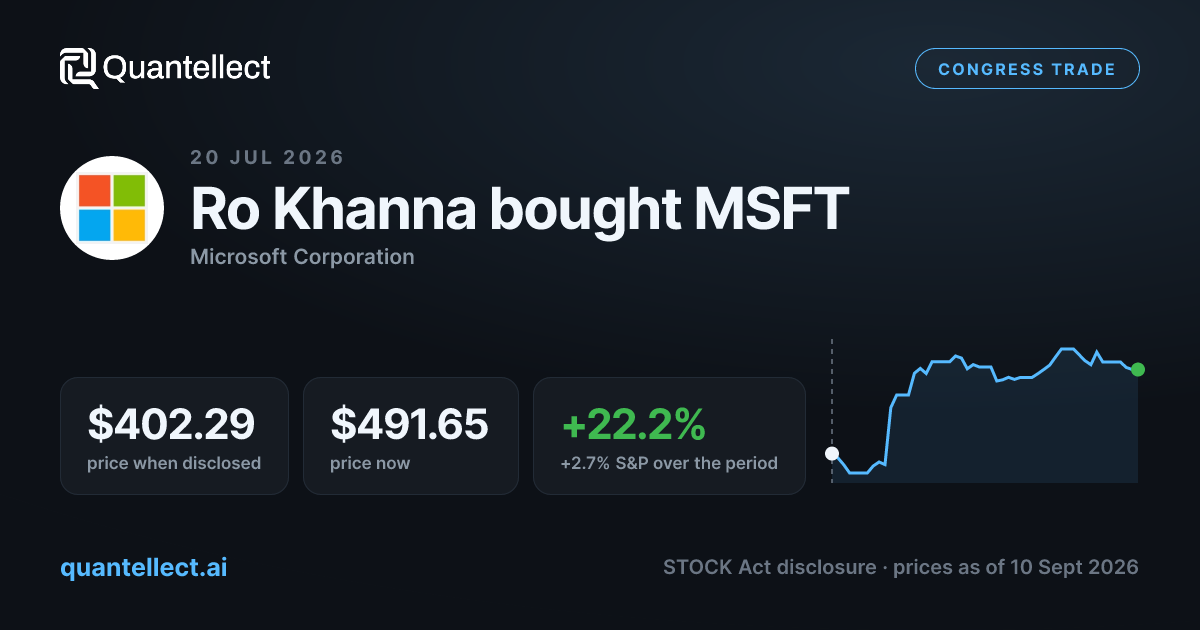Click the white start dot on chart
The width and height of the screenshot is (1200, 630).
[832, 453]
